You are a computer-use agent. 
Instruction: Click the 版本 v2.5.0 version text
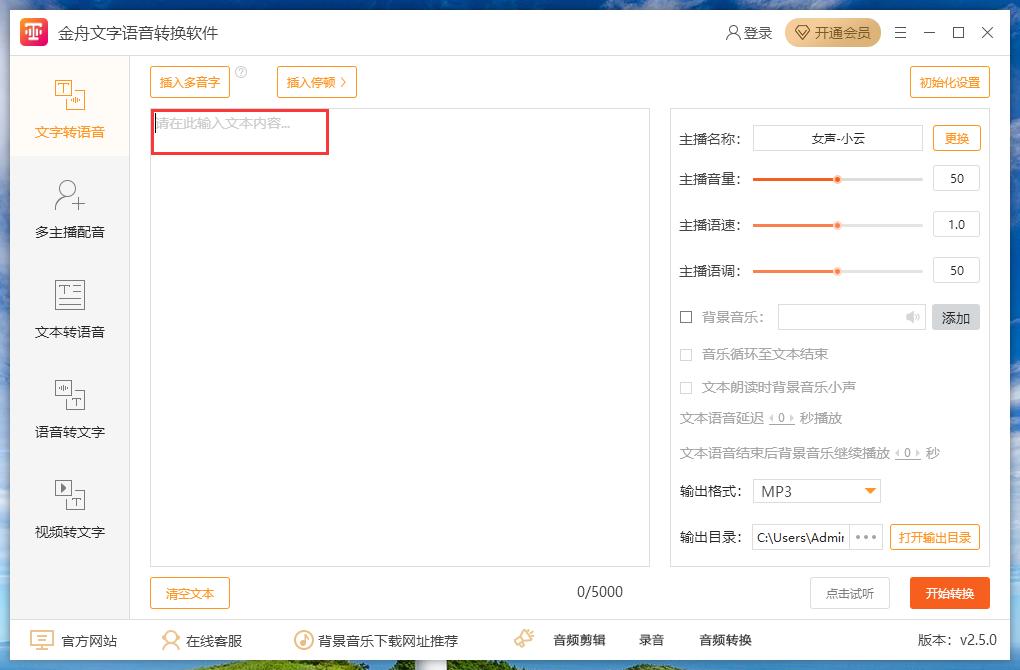tap(957, 640)
